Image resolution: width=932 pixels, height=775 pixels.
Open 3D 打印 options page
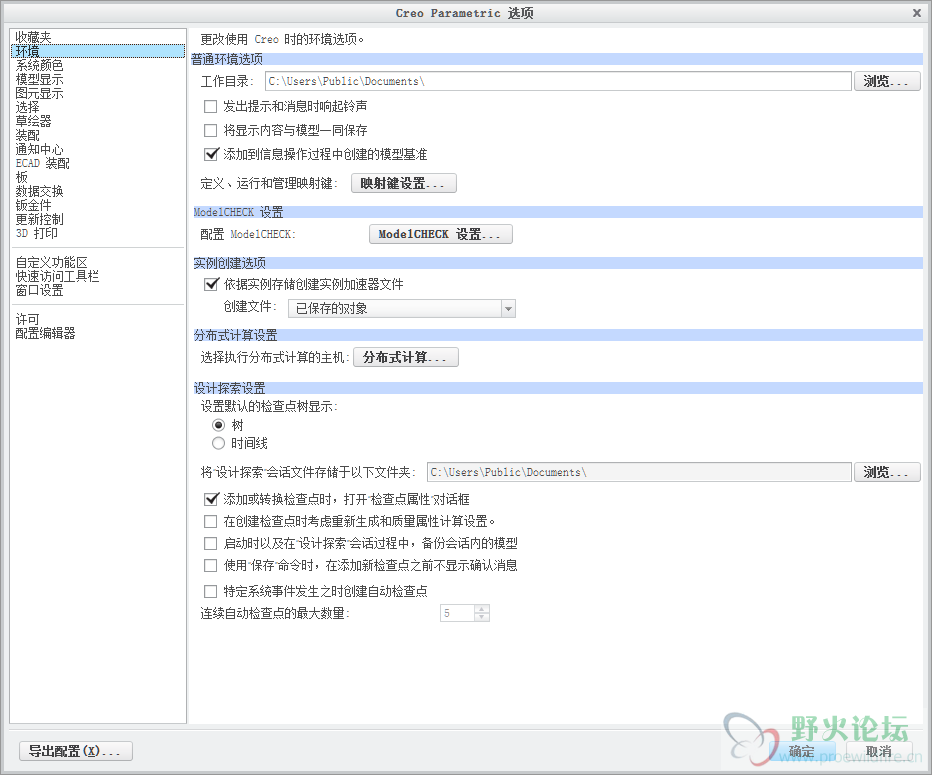click(x=36, y=233)
